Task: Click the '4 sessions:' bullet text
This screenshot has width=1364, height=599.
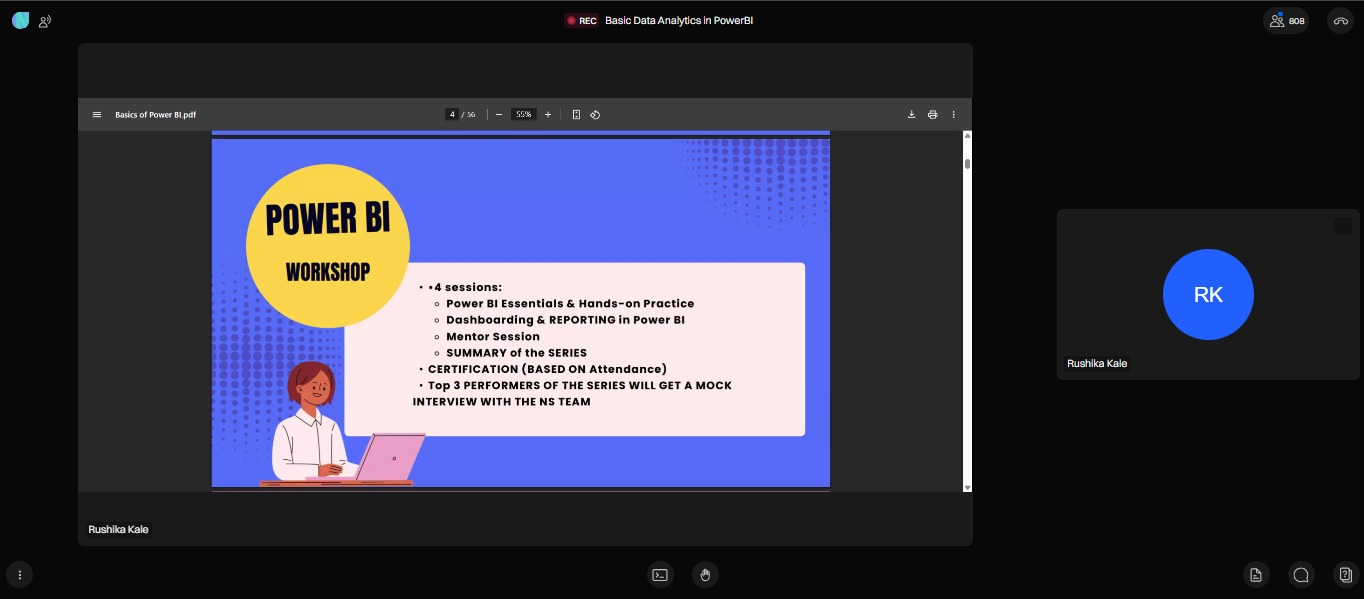Action: click(x=466, y=287)
